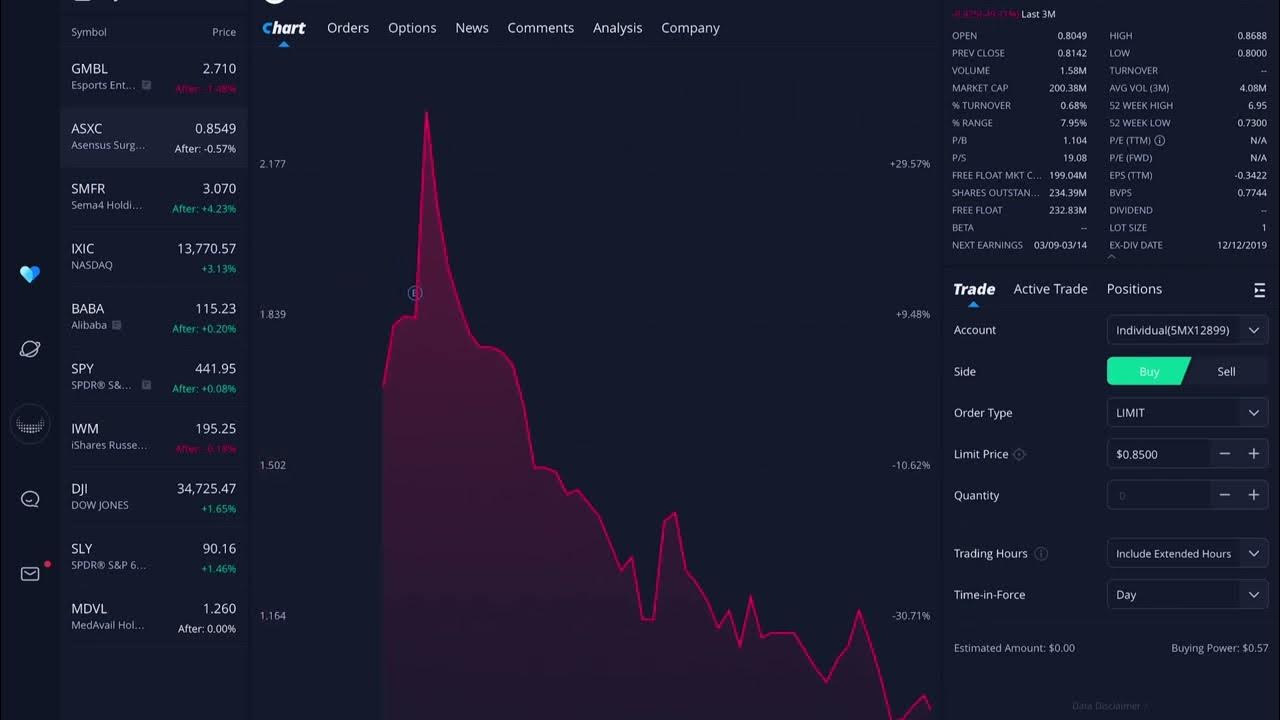This screenshot has width=1280, height=720.
Task: Click the info icon next to P/E (TTM)
Action: 1160,141
